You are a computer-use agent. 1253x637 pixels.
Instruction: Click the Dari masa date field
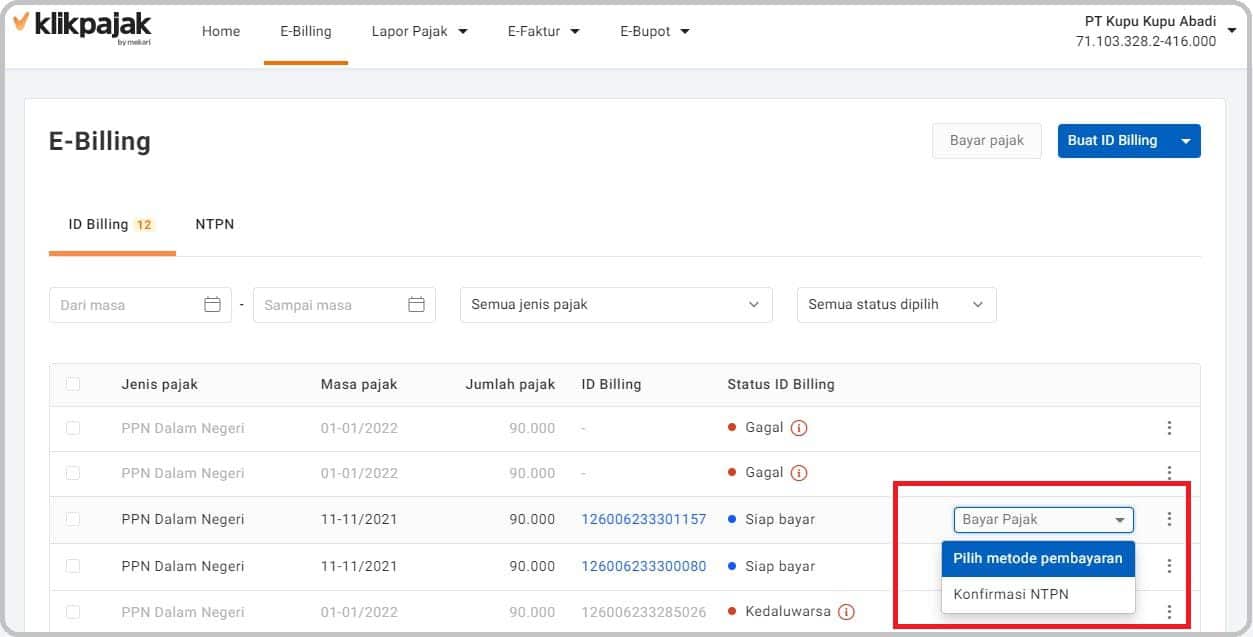[x=140, y=305]
